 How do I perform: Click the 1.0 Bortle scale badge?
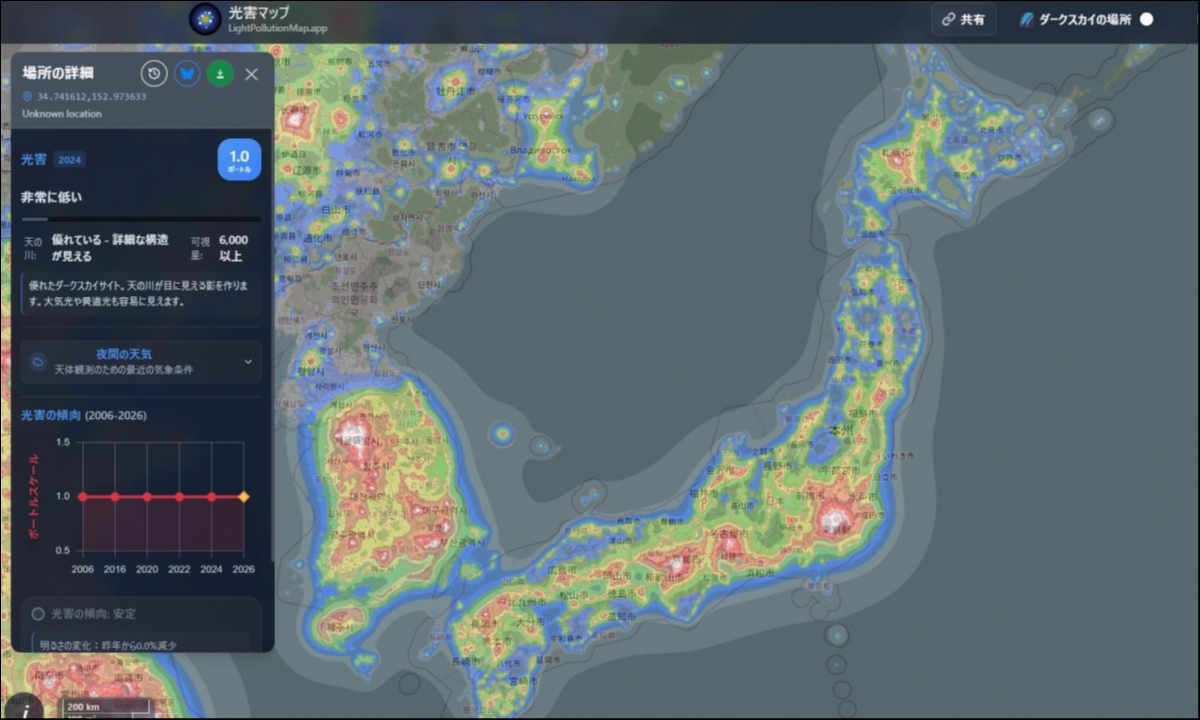tap(239, 160)
